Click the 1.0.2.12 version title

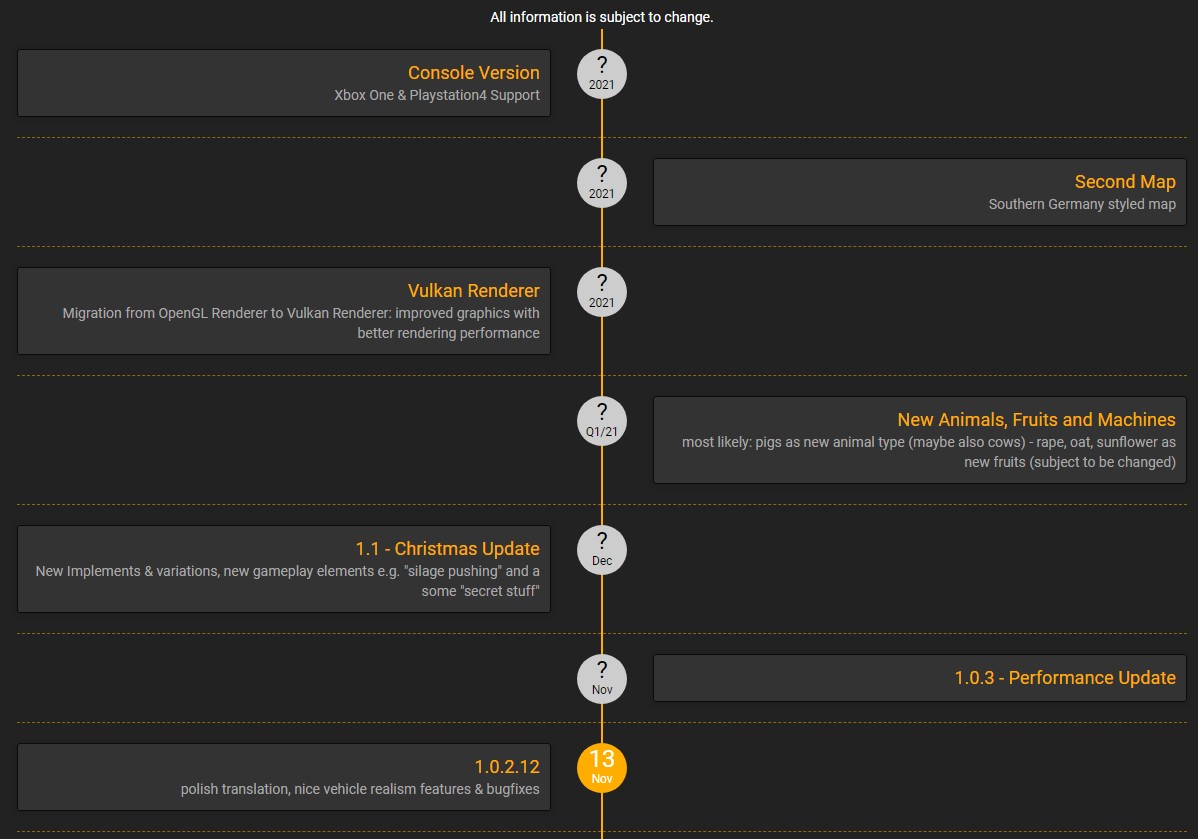coord(507,766)
